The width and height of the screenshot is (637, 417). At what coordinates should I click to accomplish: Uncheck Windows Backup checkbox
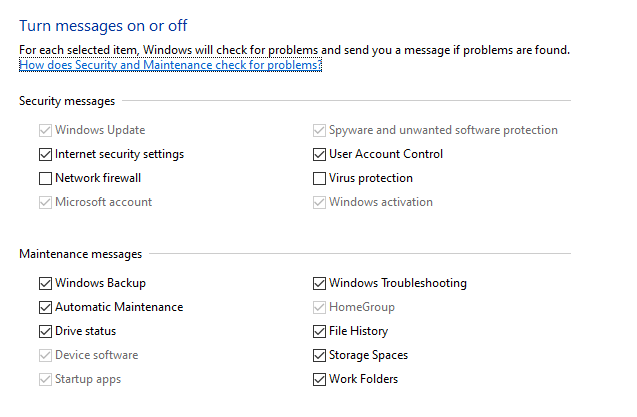[46, 283]
